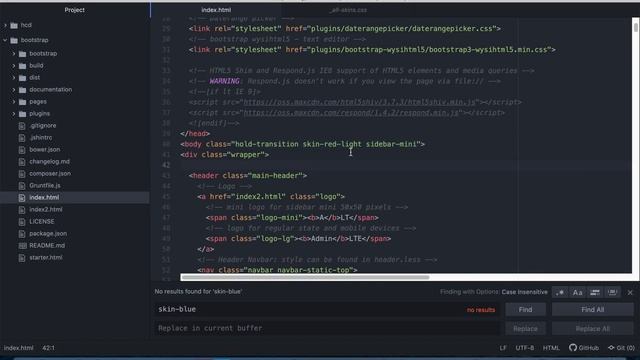Image resolution: width=640 pixels, height=360 pixels.
Task: Click the Git (0) status icon
Action: (x=611, y=348)
